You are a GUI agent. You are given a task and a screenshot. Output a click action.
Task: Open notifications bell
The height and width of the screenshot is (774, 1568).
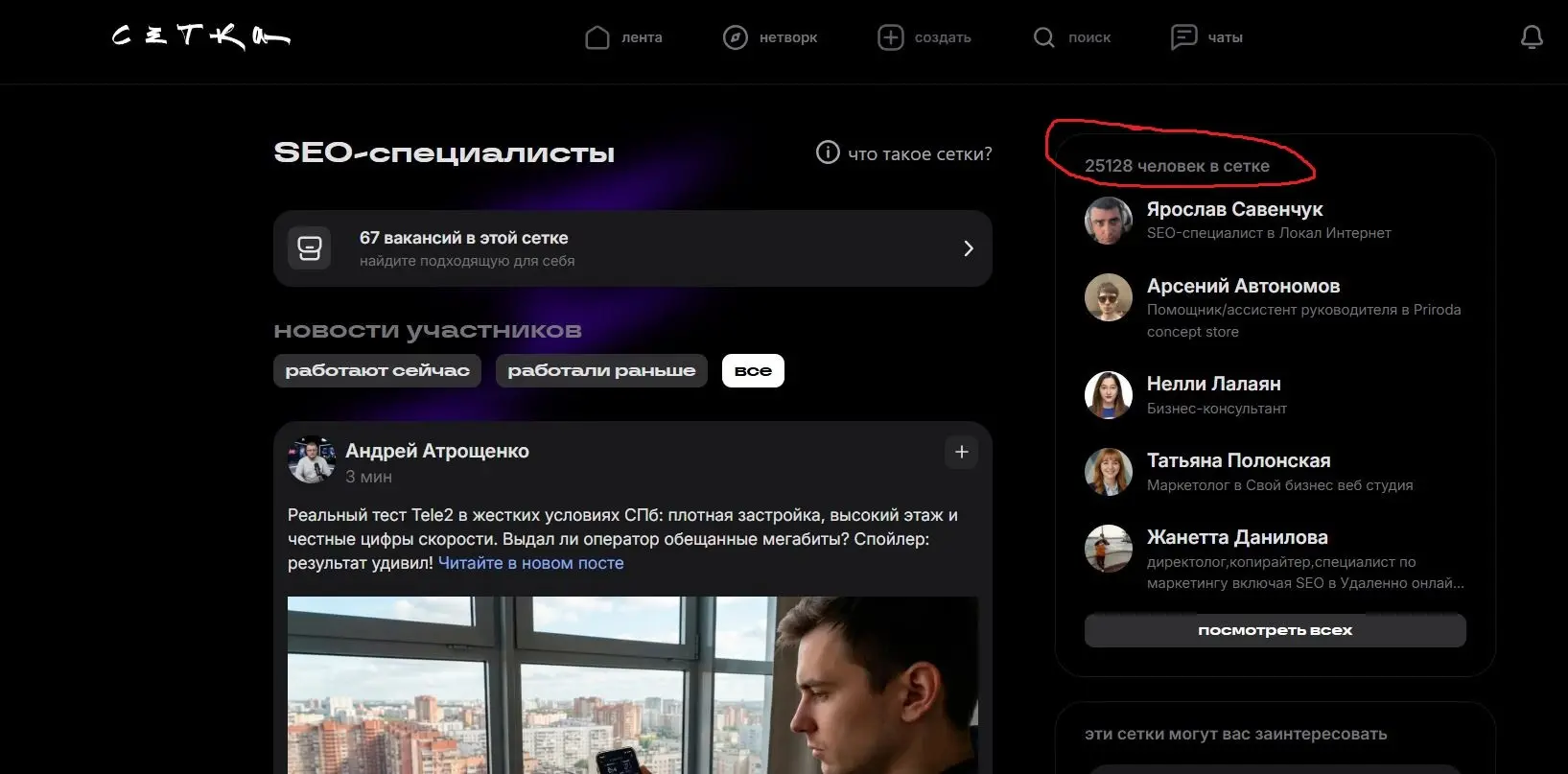pyautogui.click(x=1533, y=37)
